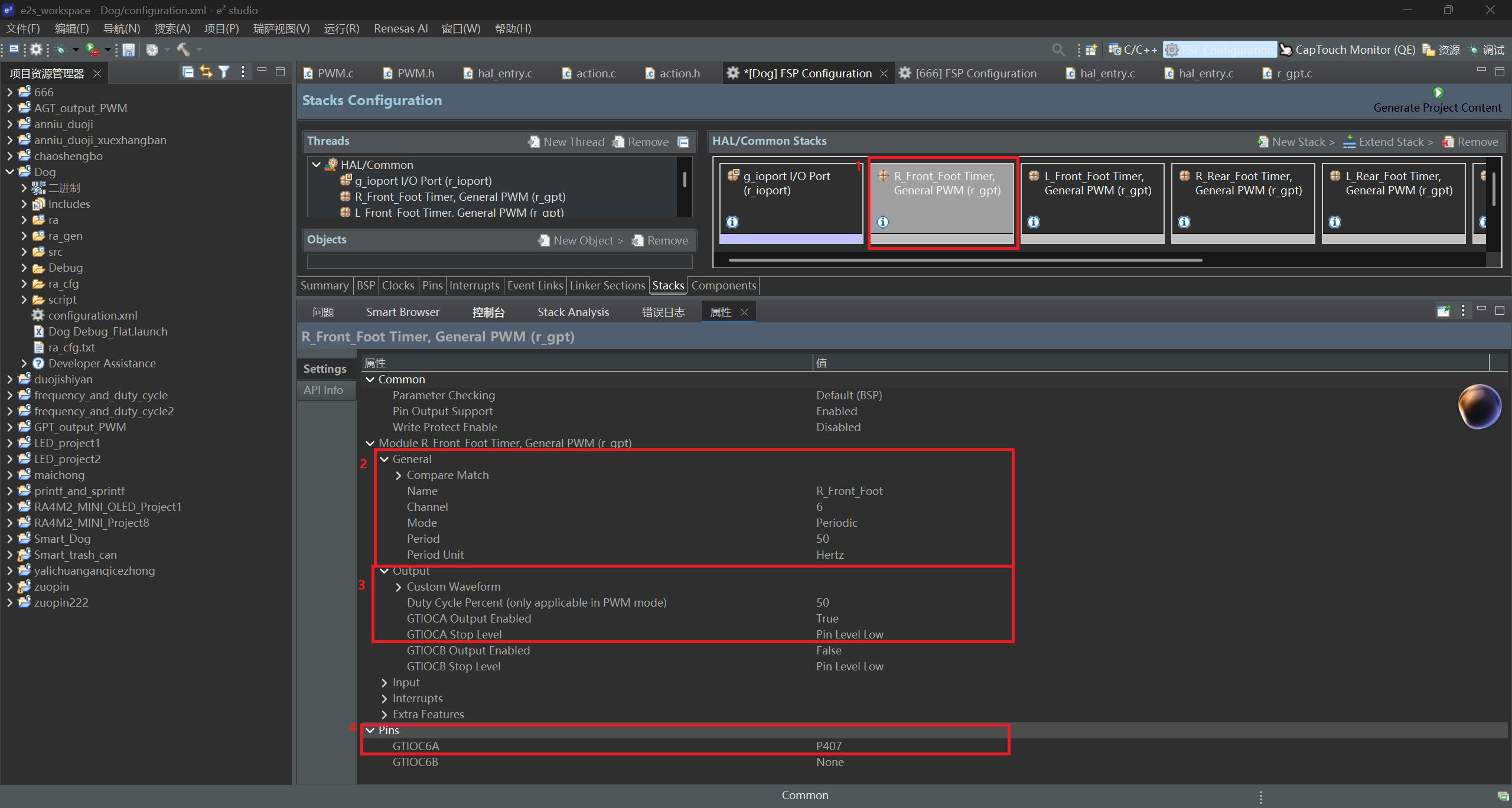Collapse the Dog project tree
The width and height of the screenshot is (1512, 808).
[x=10, y=172]
